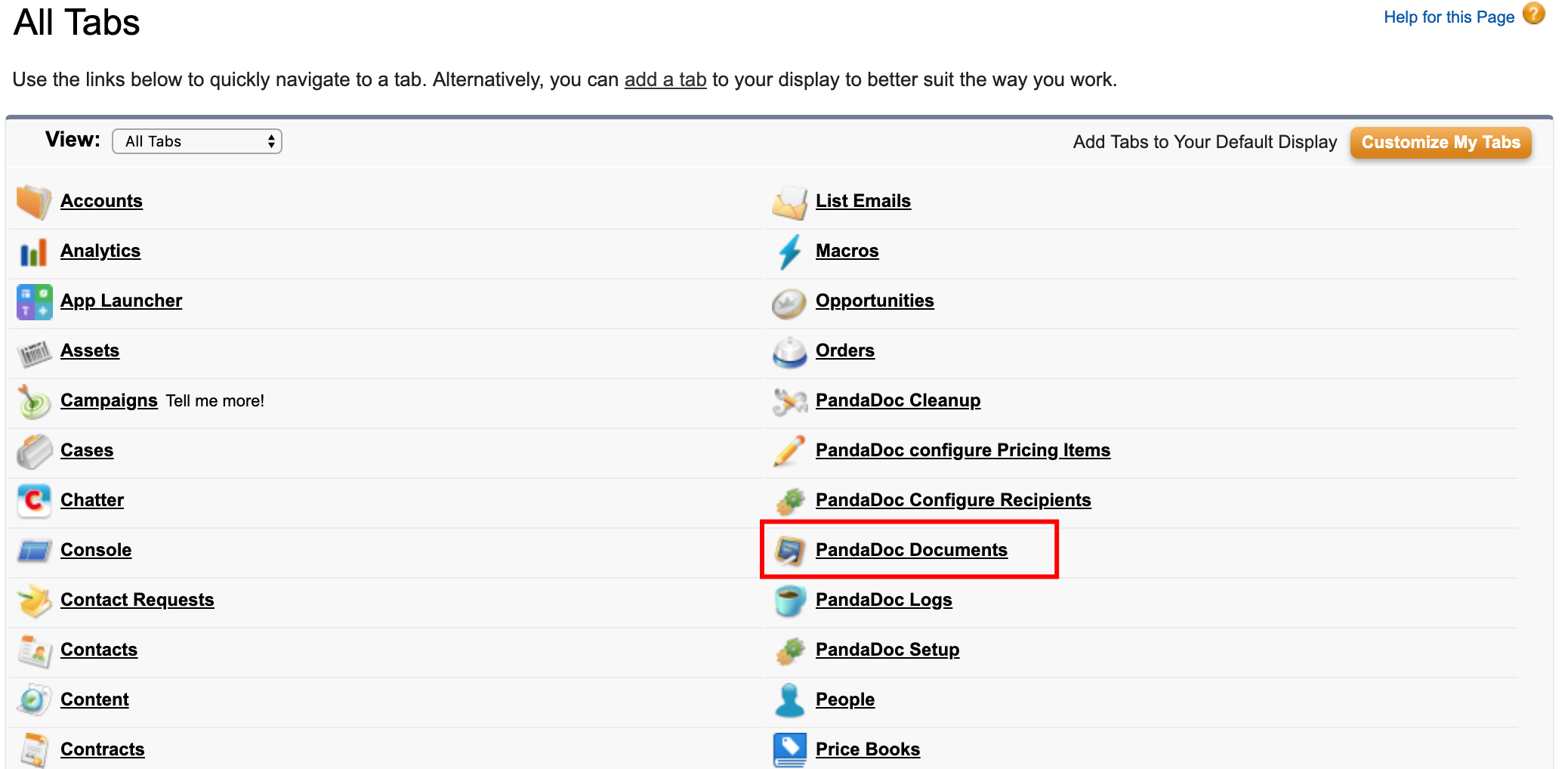Open the PandaDoc Cleanup link
Screen dimensions: 1568x769
click(898, 400)
